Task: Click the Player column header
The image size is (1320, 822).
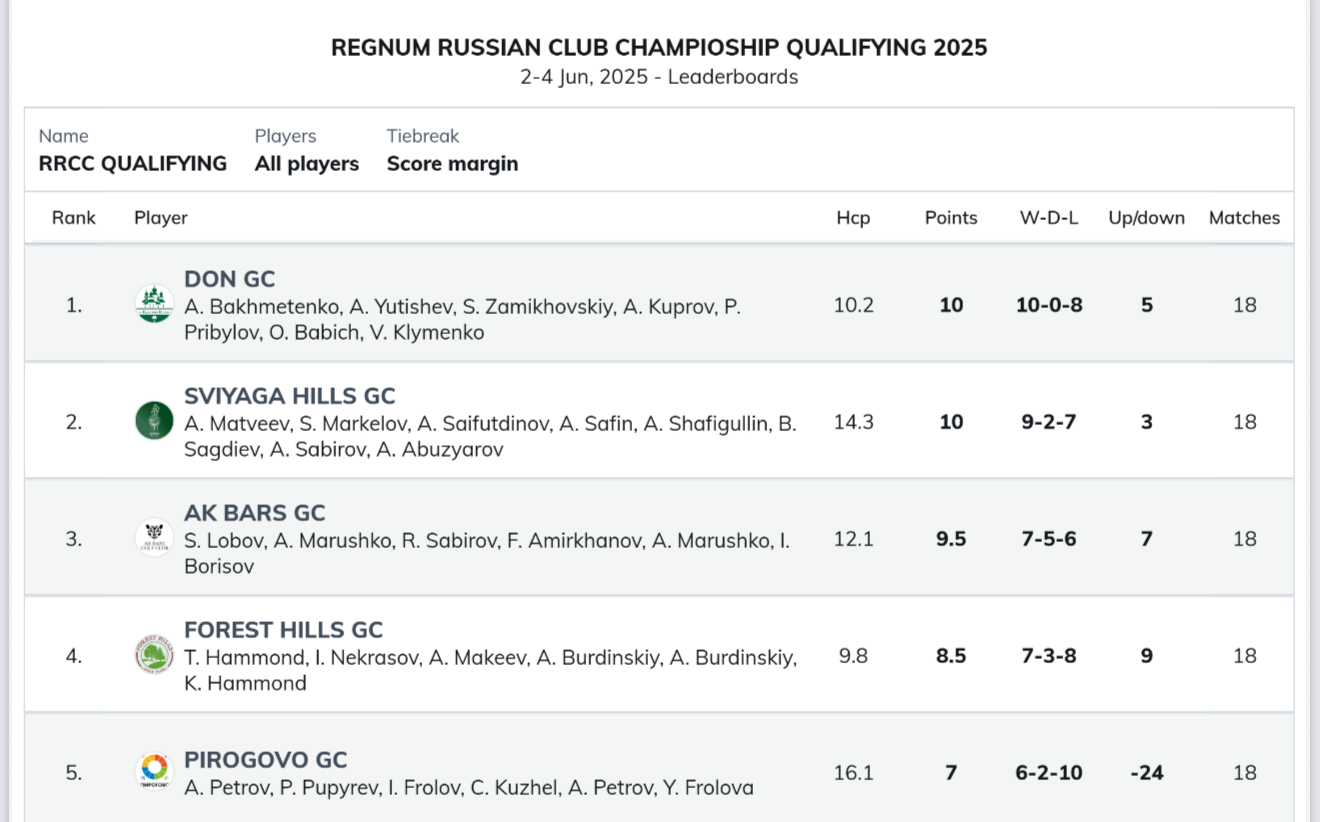Action: pyautogui.click(x=161, y=218)
